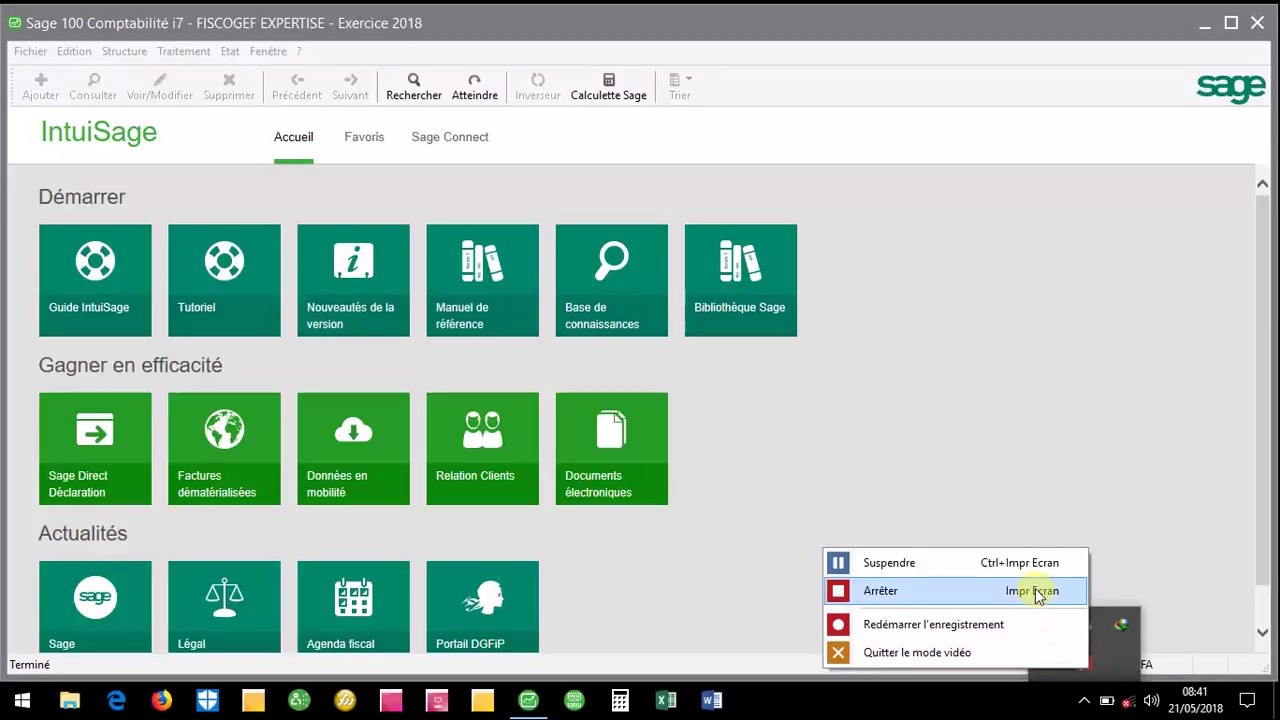Viewport: 1280px width, 720px height.
Task: Open Données en mobilité tile
Action: [353, 448]
